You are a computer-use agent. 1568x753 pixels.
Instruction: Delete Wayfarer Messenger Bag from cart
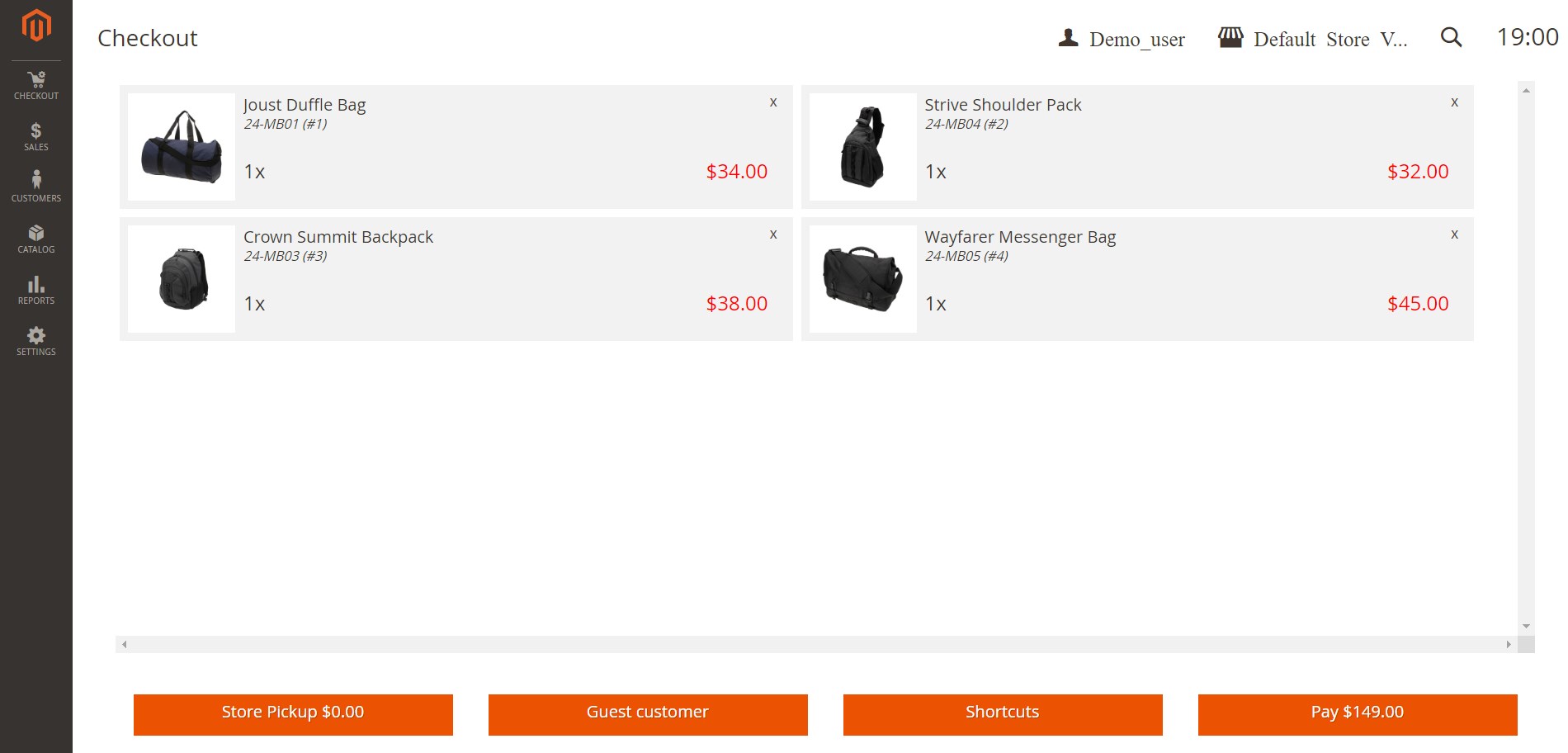point(1454,234)
